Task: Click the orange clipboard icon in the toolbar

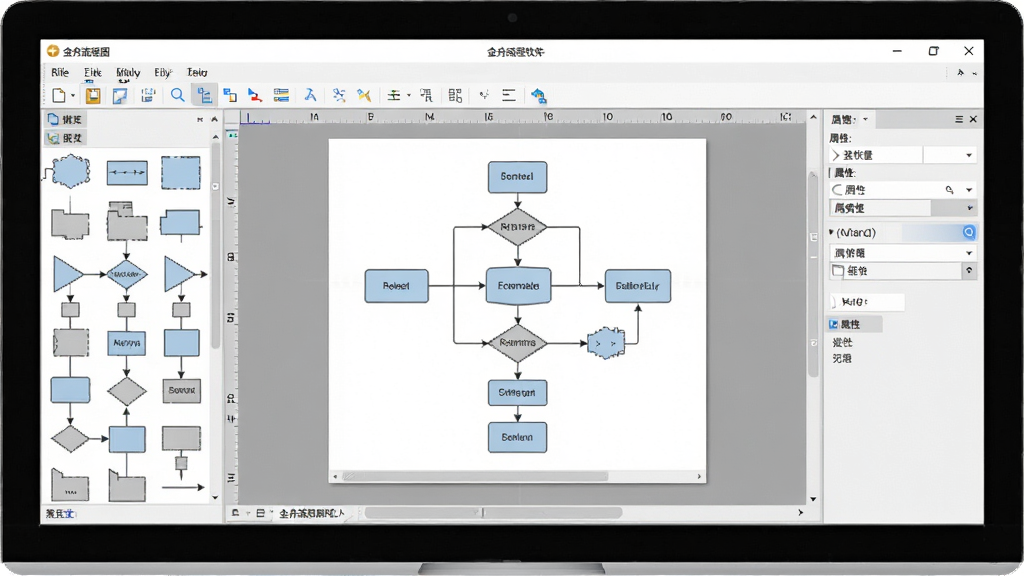Action: [x=93, y=95]
